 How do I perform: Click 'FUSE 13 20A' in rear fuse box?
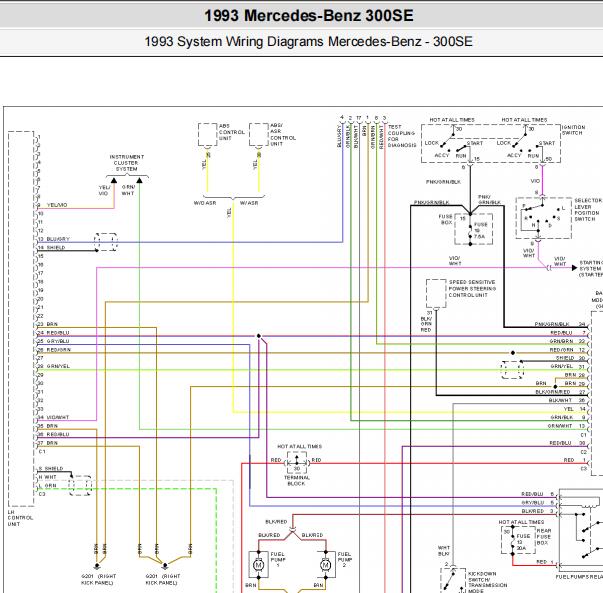[x=523, y=542]
